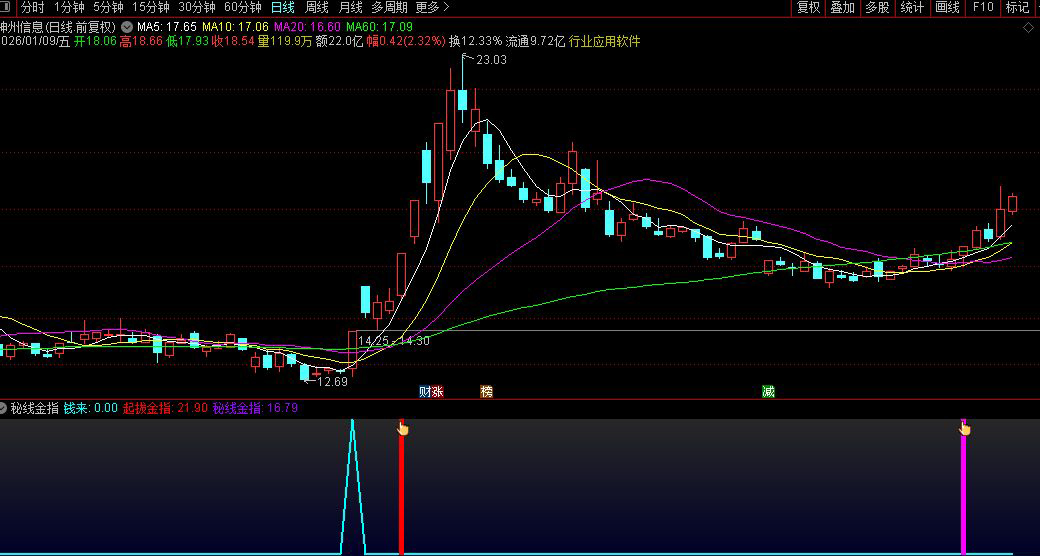Open the 秘线金指 indicator settings icon
The height and width of the screenshot is (556, 1040).
(3, 408)
